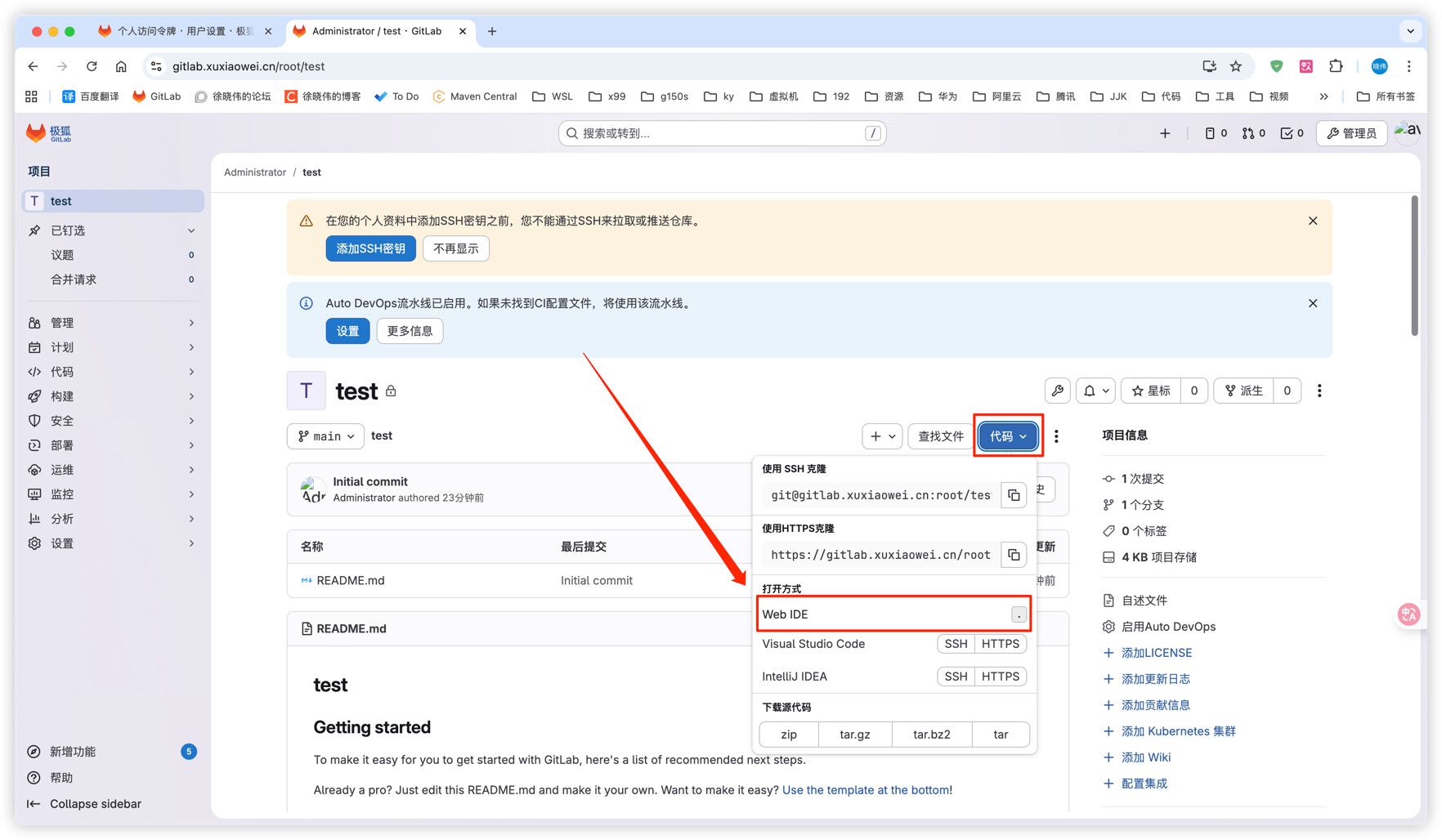Open project actions three-dot menu

click(x=1319, y=391)
